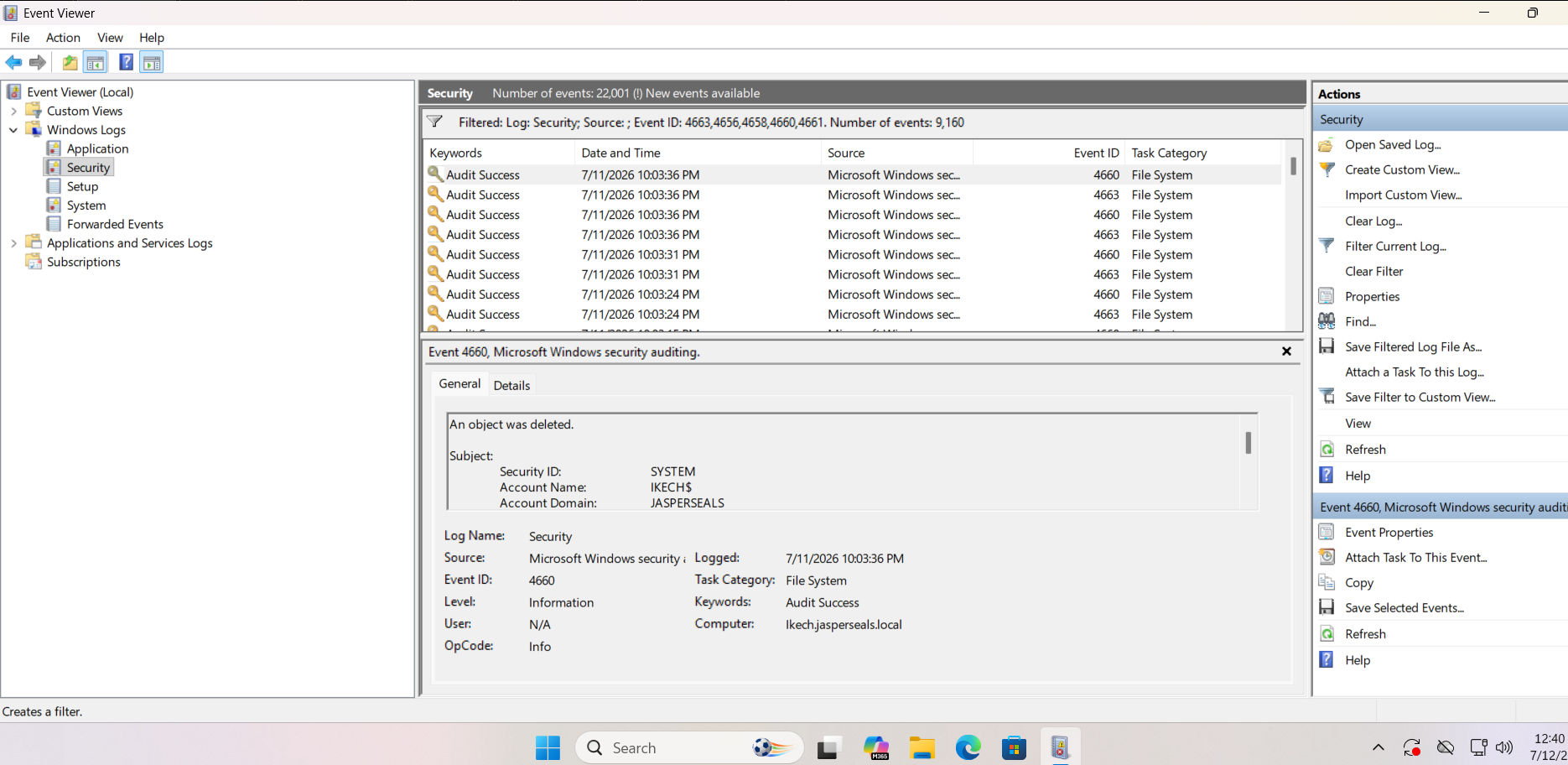1568x765 pixels.
Task: Open Microsoft Store from the taskbar
Action: point(1015,747)
